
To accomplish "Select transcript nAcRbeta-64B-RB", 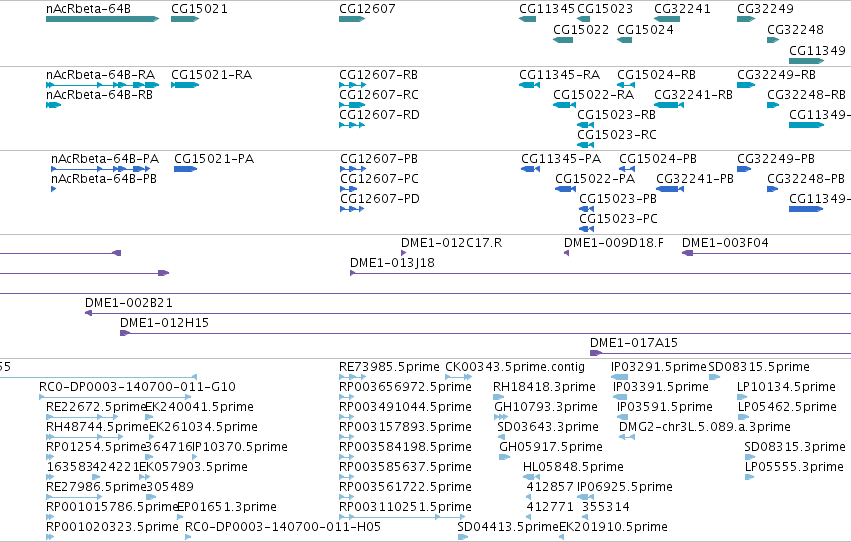I will point(99,95).
